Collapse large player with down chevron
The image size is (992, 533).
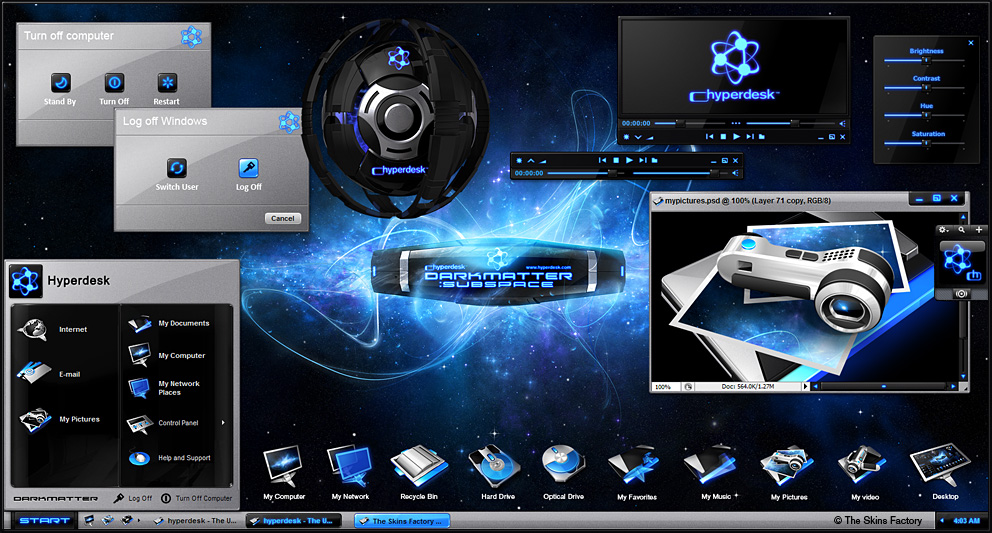pyautogui.click(x=638, y=137)
